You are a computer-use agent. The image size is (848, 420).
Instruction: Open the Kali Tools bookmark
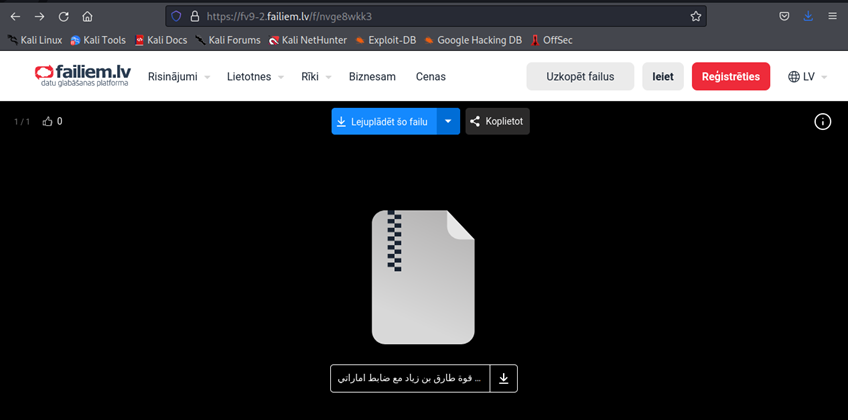point(98,40)
